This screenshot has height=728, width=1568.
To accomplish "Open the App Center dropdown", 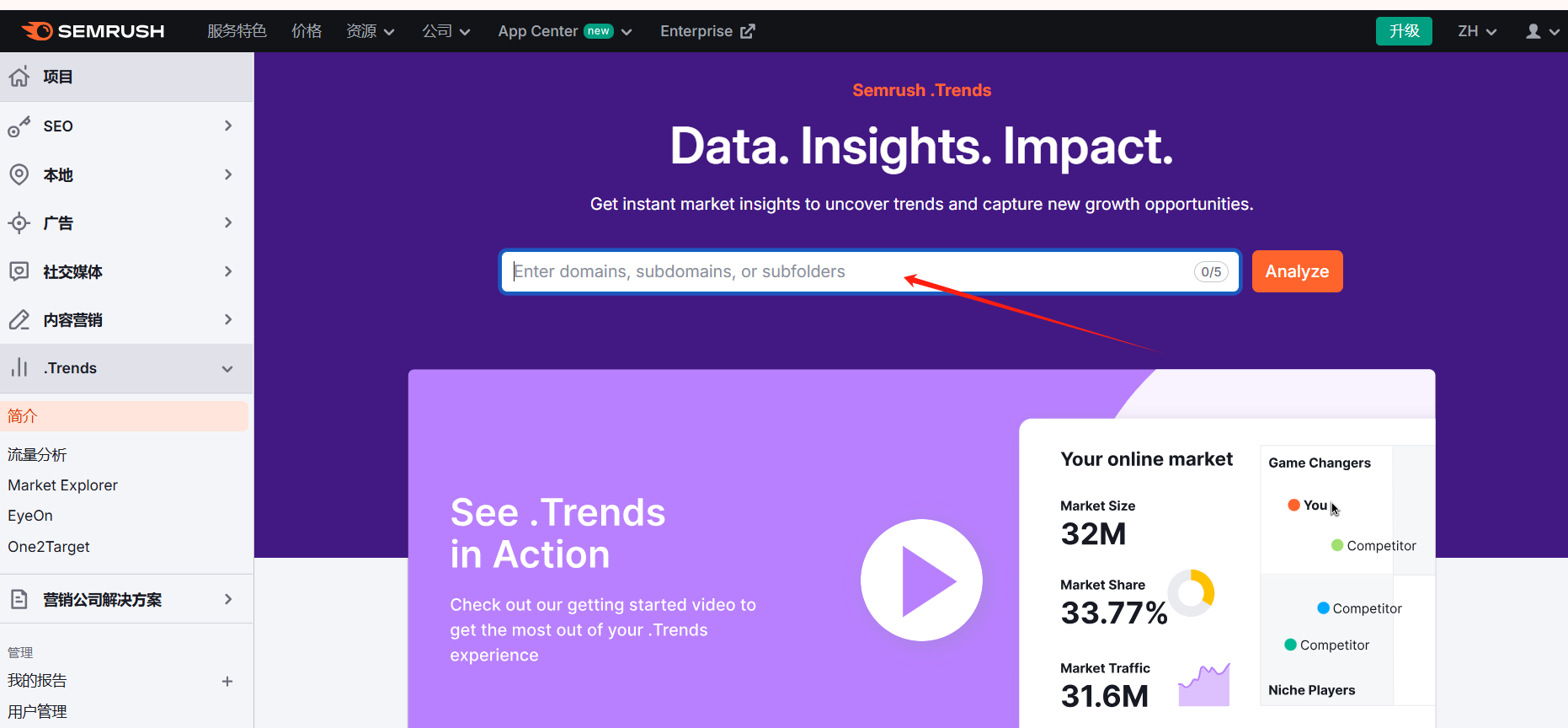I will pyautogui.click(x=565, y=31).
